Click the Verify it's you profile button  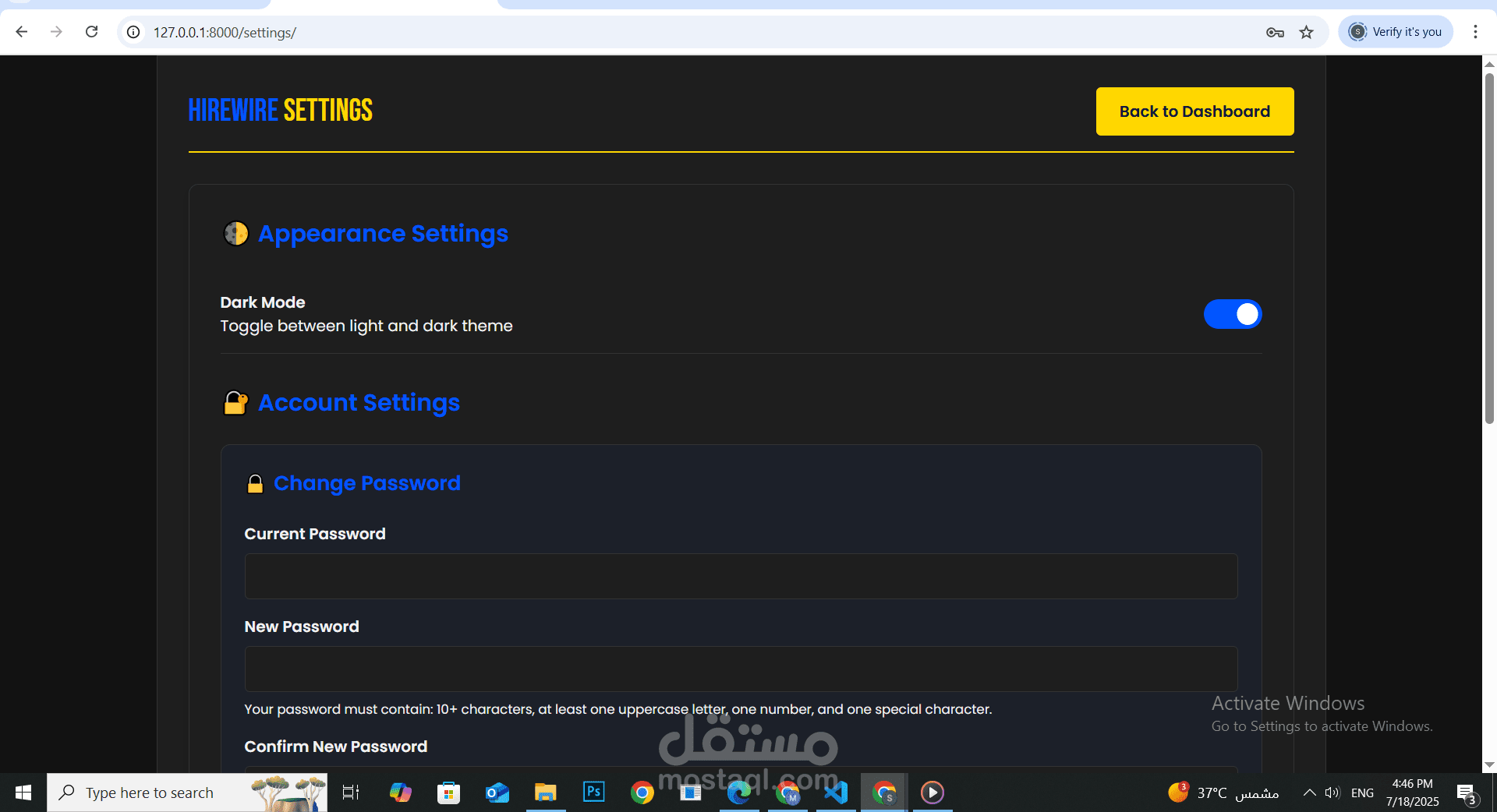point(1396,32)
